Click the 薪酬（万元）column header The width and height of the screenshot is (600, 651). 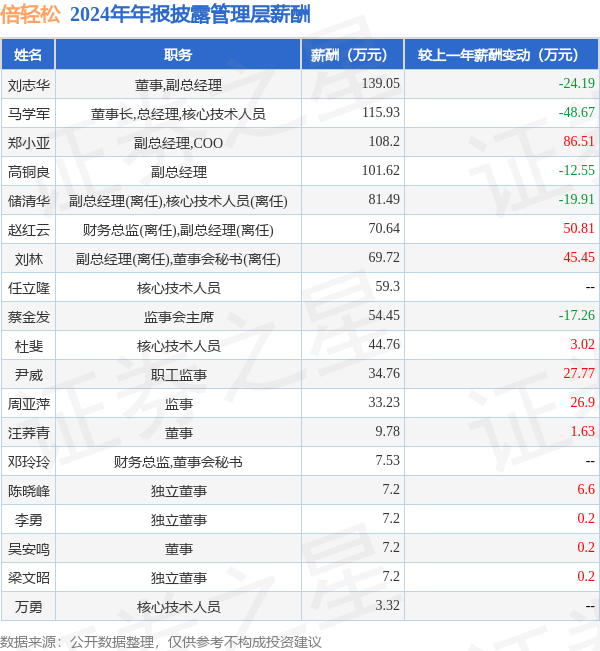click(x=353, y=54)
